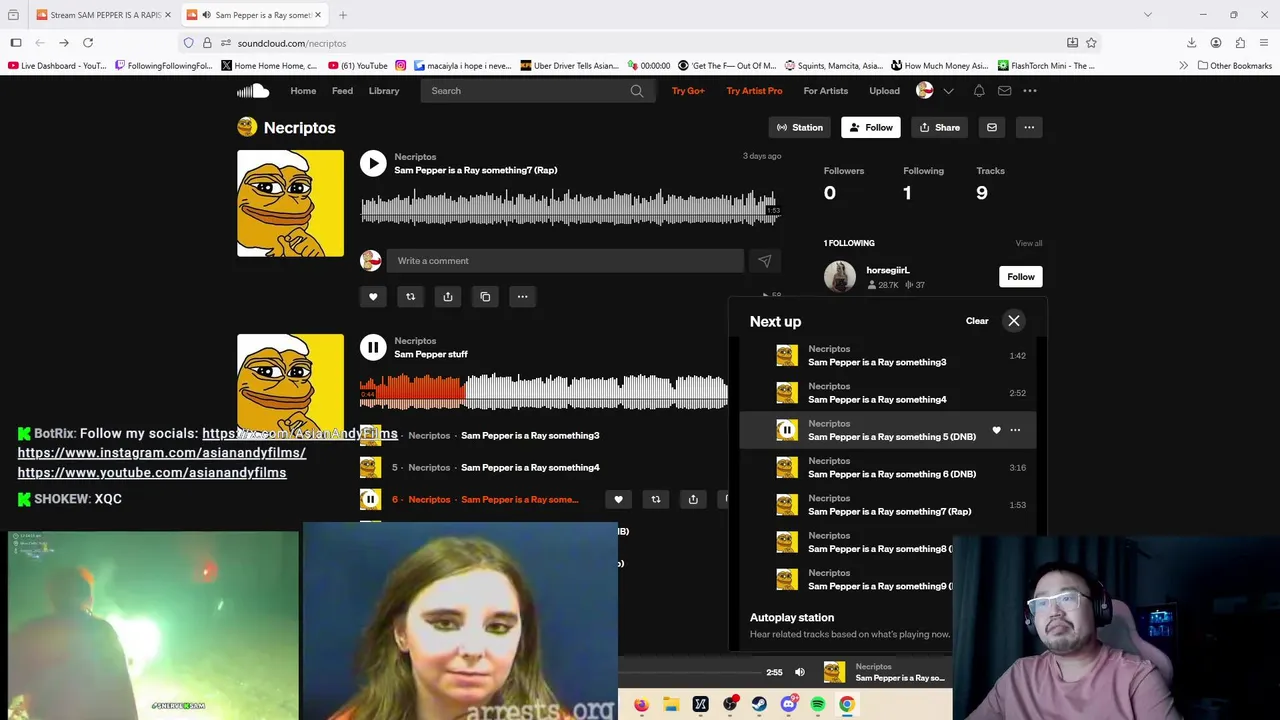Seek in the Sam Pepper stuff waveform
The height and width of the screenshot is (720, 1280).
click(x=544, y=391)
